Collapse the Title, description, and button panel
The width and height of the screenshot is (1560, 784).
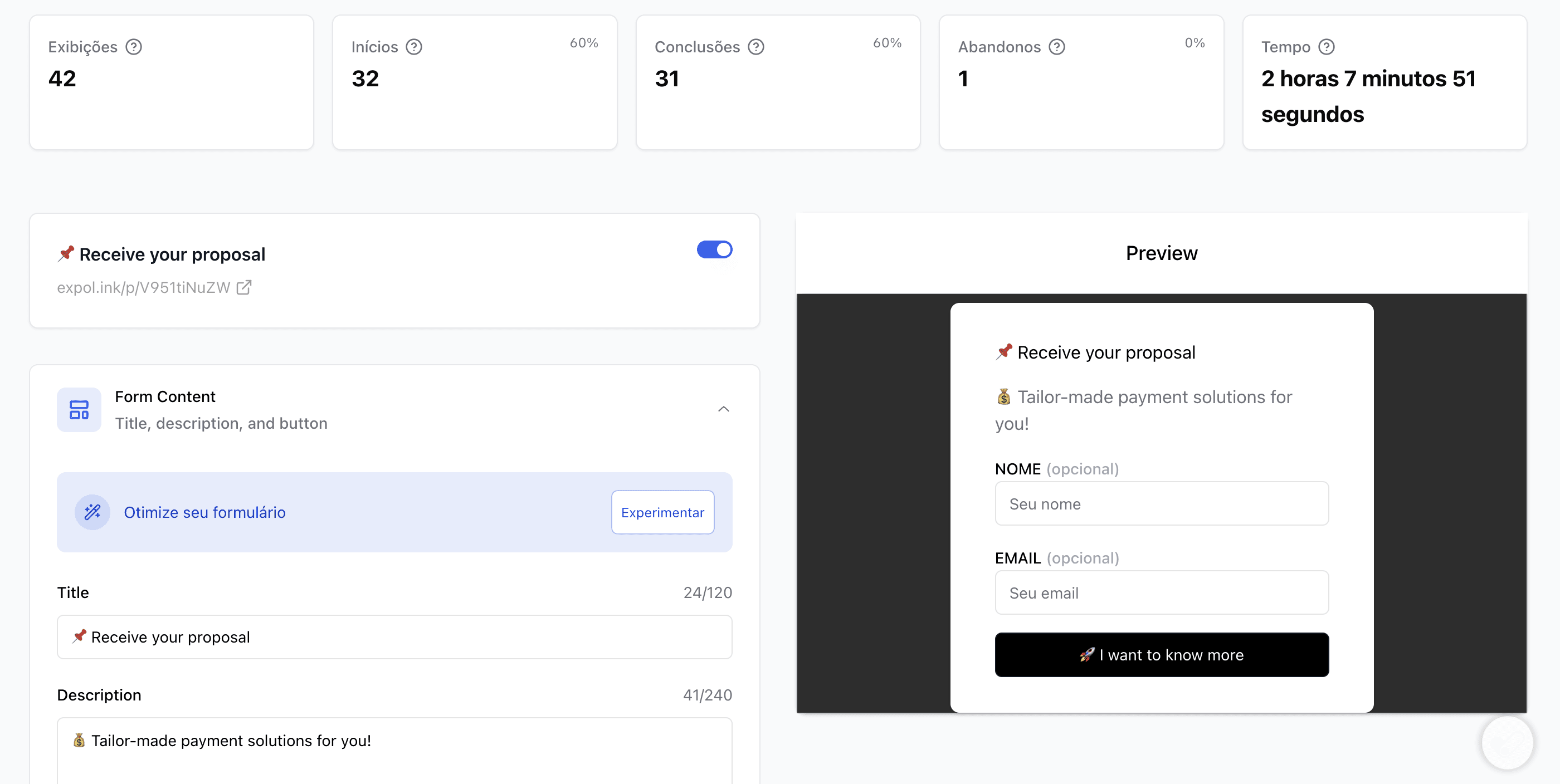click(x=723, y=409)
